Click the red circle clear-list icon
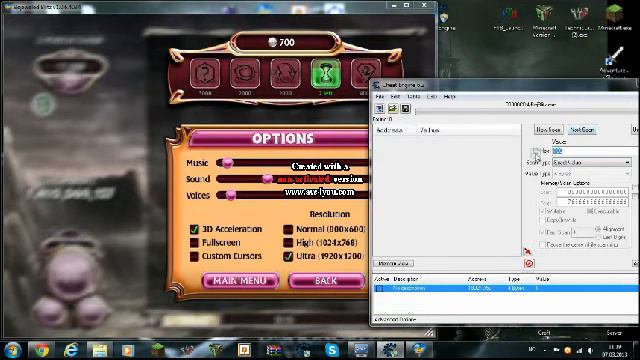 coord(529,263)
